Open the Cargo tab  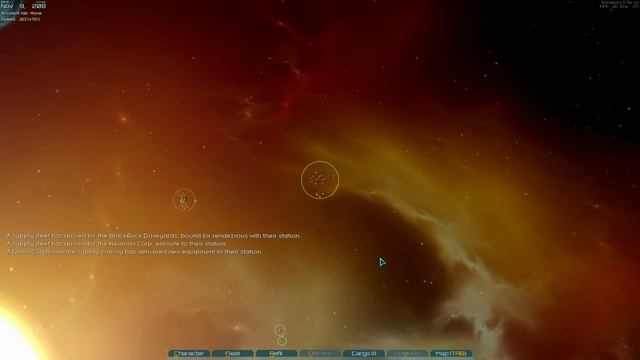click(x=364, y=353)
